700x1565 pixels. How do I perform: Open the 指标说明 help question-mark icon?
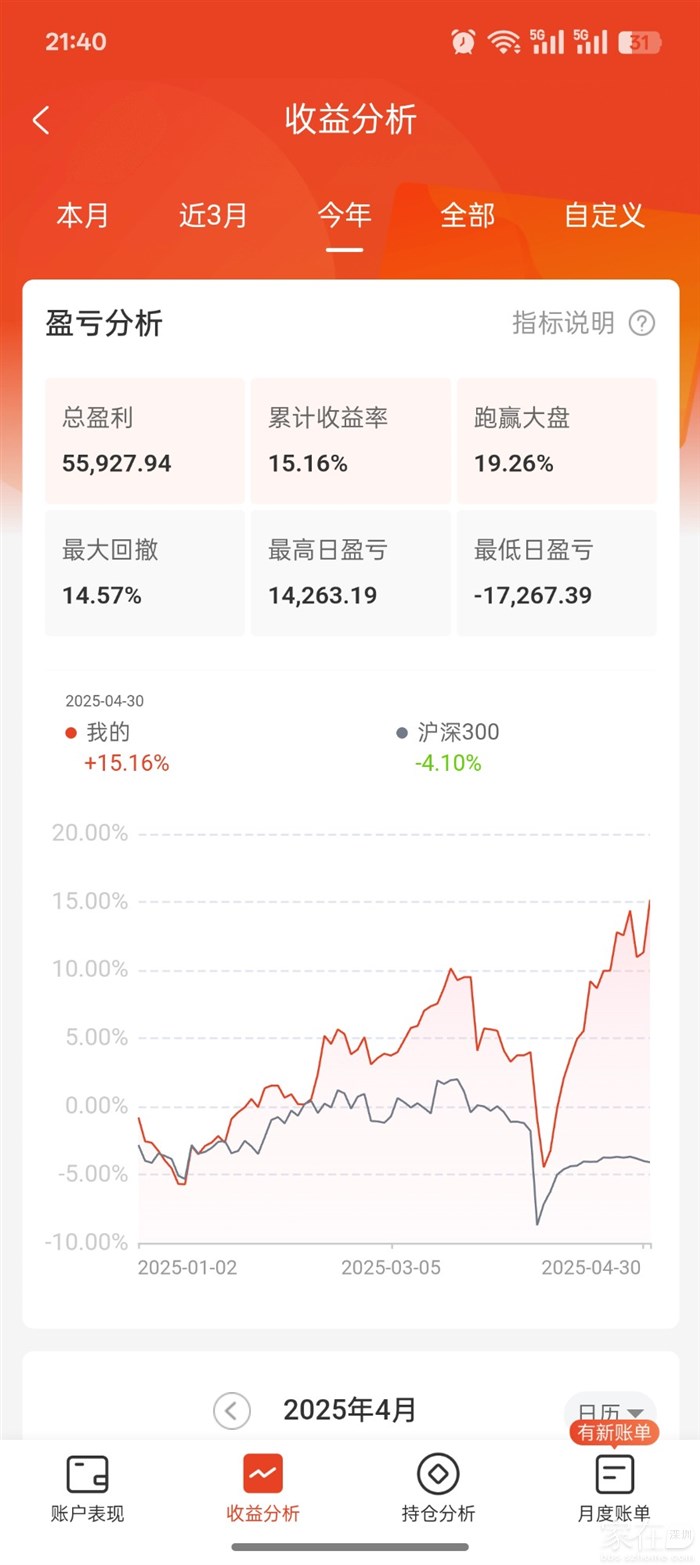tap(642, 323)
